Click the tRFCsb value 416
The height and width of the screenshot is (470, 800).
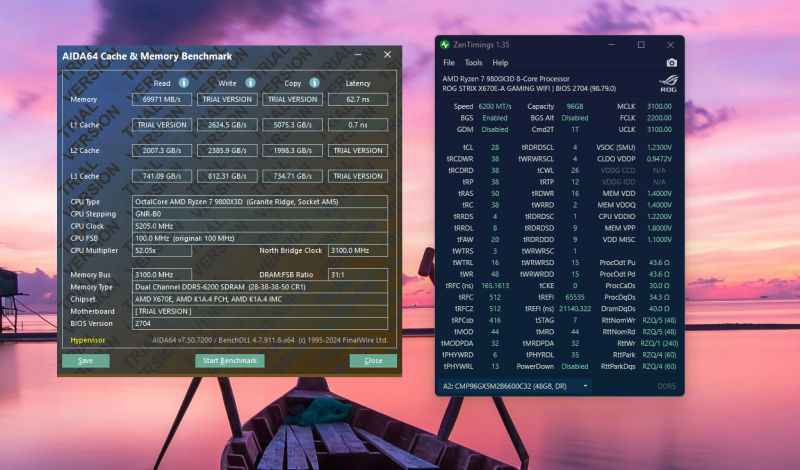click(495, 320)
